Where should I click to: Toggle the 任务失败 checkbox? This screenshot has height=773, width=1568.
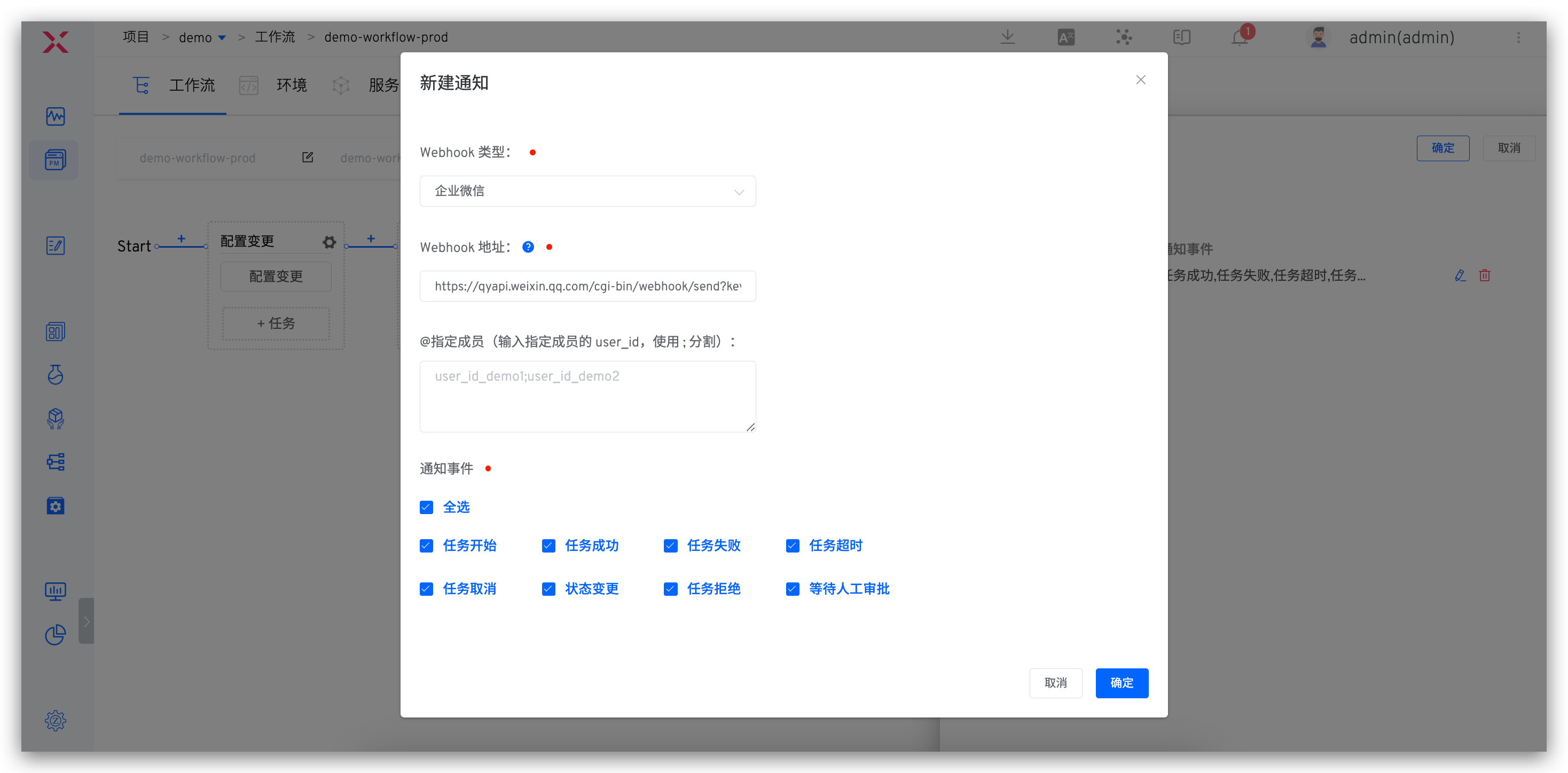(670, 546)
